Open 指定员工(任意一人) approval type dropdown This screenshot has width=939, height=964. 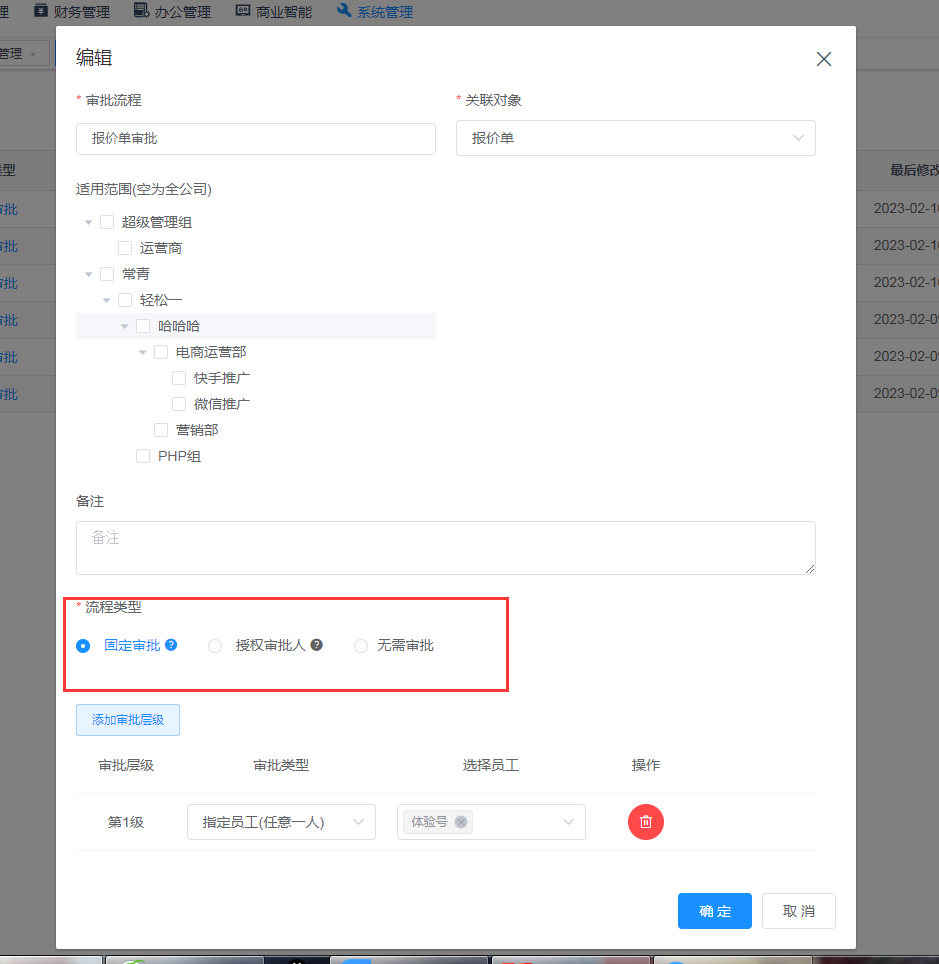pos(281,822)
